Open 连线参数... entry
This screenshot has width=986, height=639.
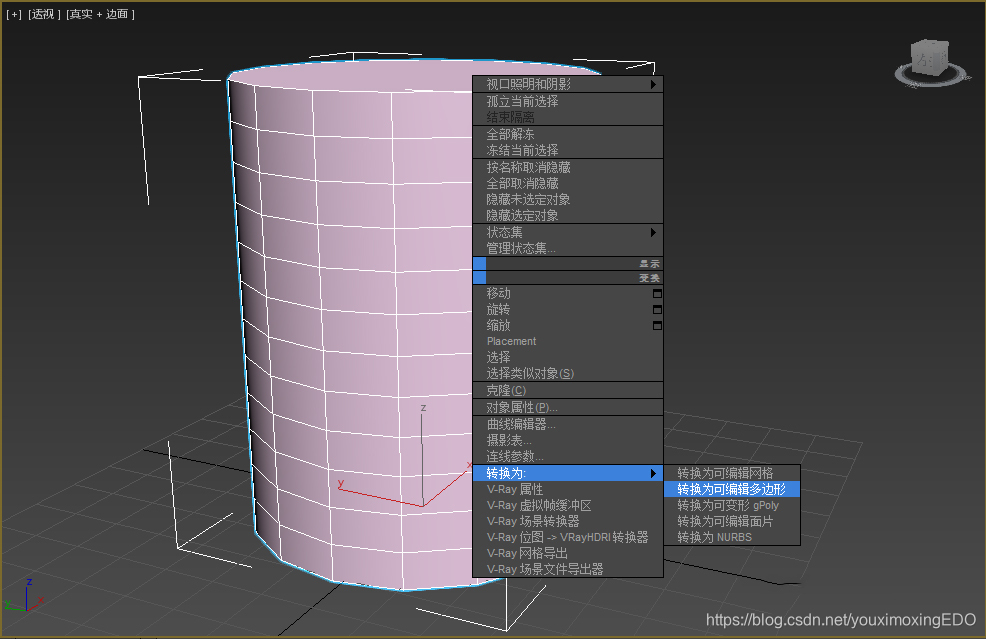(x=568, y=457)
